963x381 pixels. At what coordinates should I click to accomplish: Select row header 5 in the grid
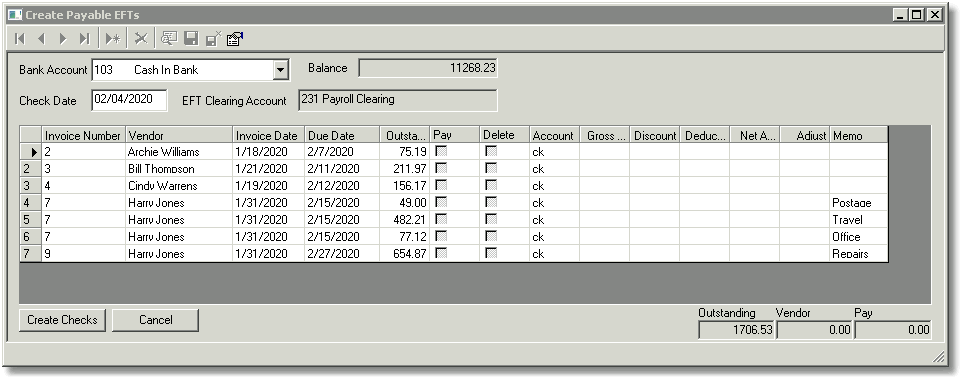(31, 219)
